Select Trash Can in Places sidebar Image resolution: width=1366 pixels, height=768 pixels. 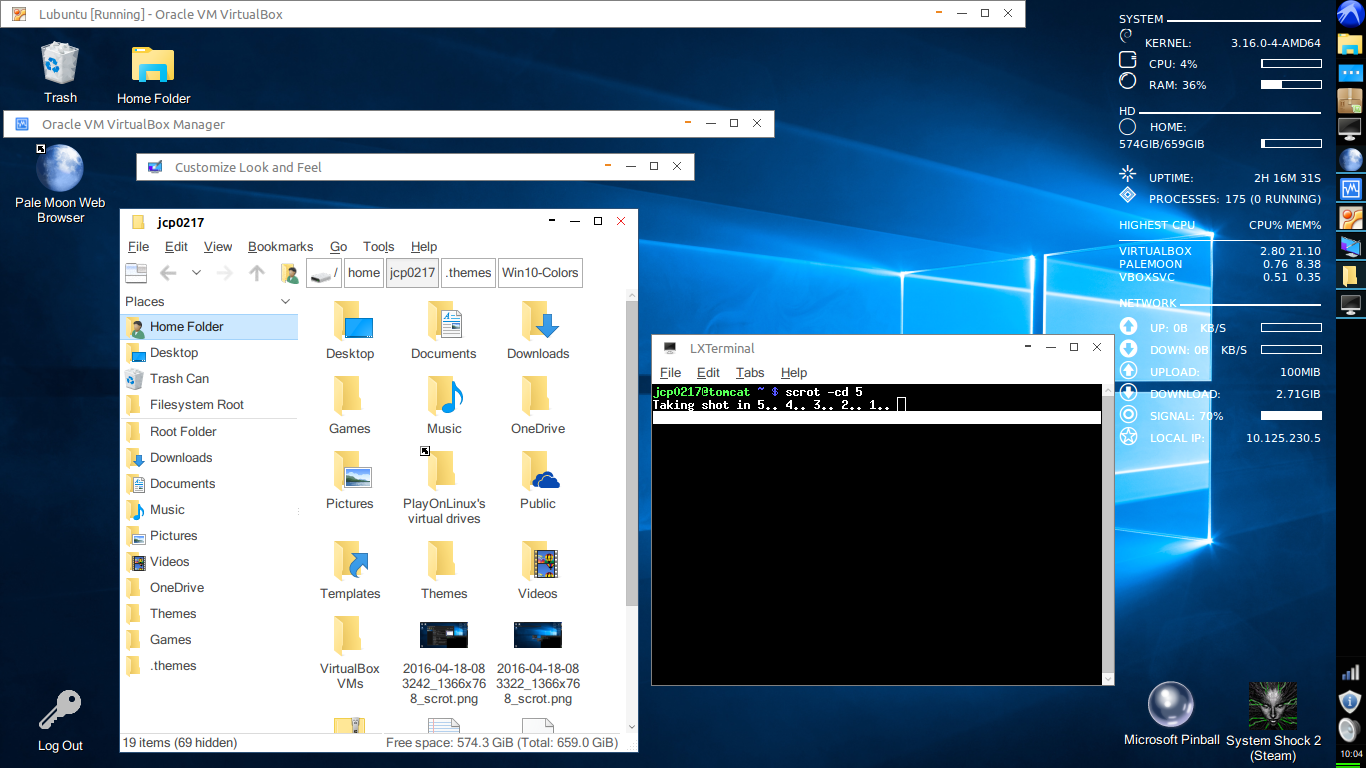point(209,379)
